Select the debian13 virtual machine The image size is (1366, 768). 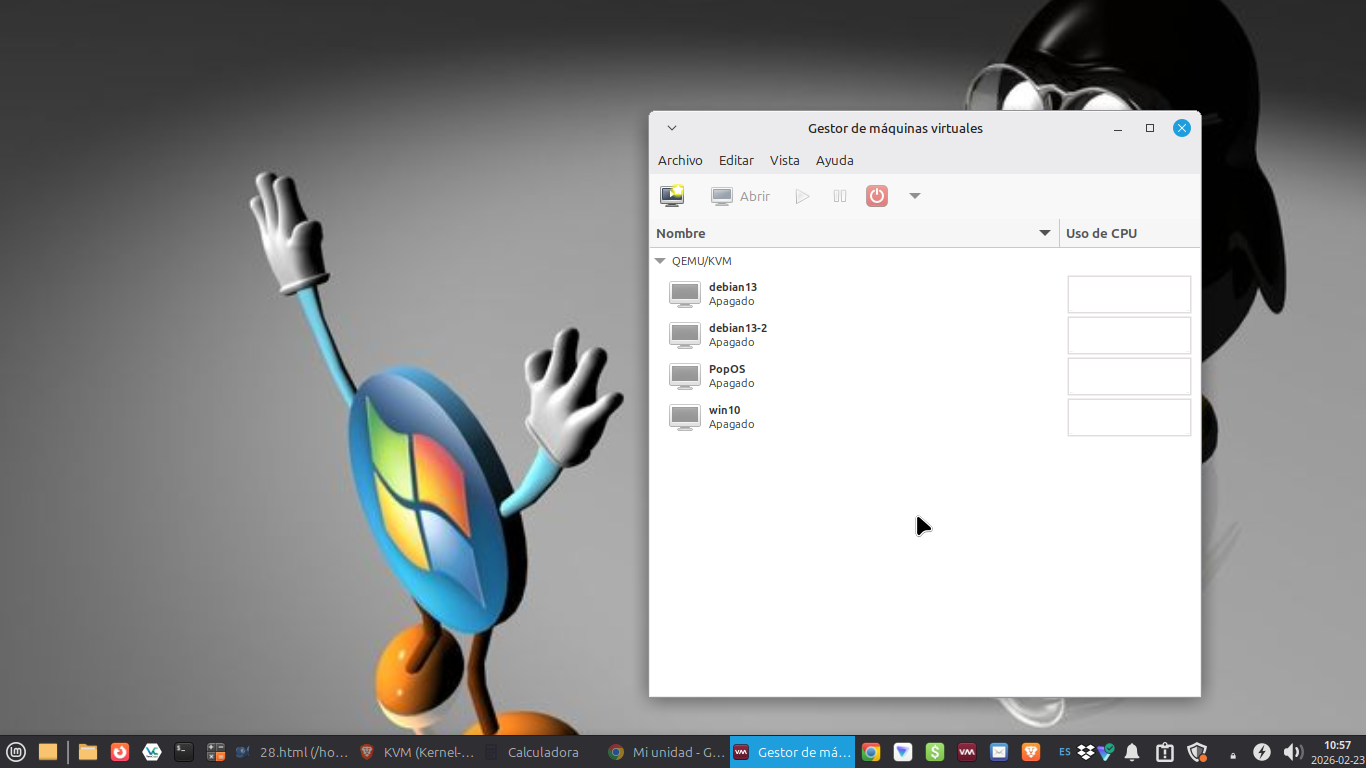coord(733,294)
